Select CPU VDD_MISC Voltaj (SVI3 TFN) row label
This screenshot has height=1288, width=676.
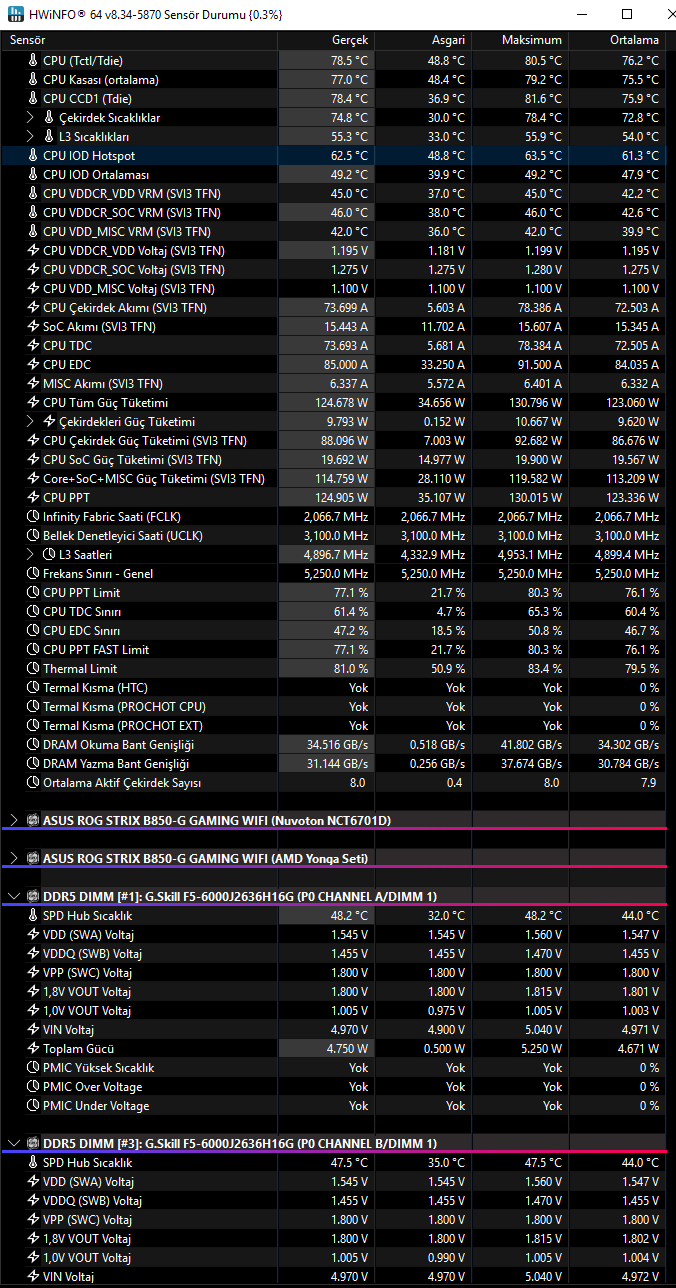tap(129, 288)
